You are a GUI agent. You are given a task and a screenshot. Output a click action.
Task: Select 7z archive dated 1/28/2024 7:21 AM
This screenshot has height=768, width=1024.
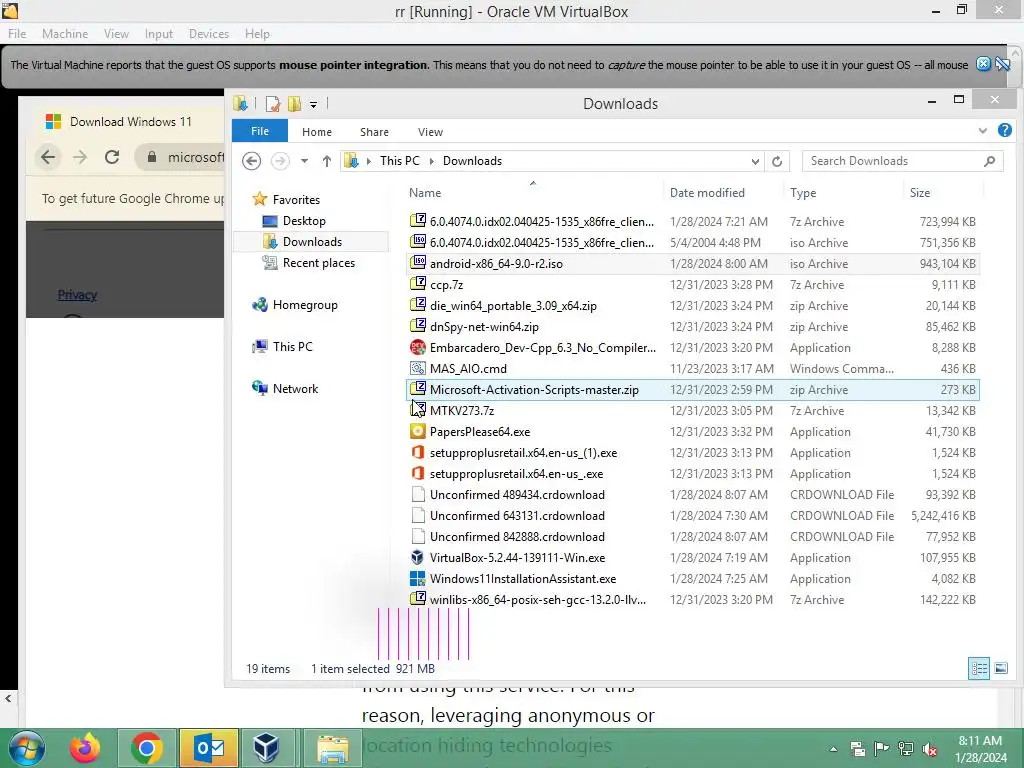[693, 221]
